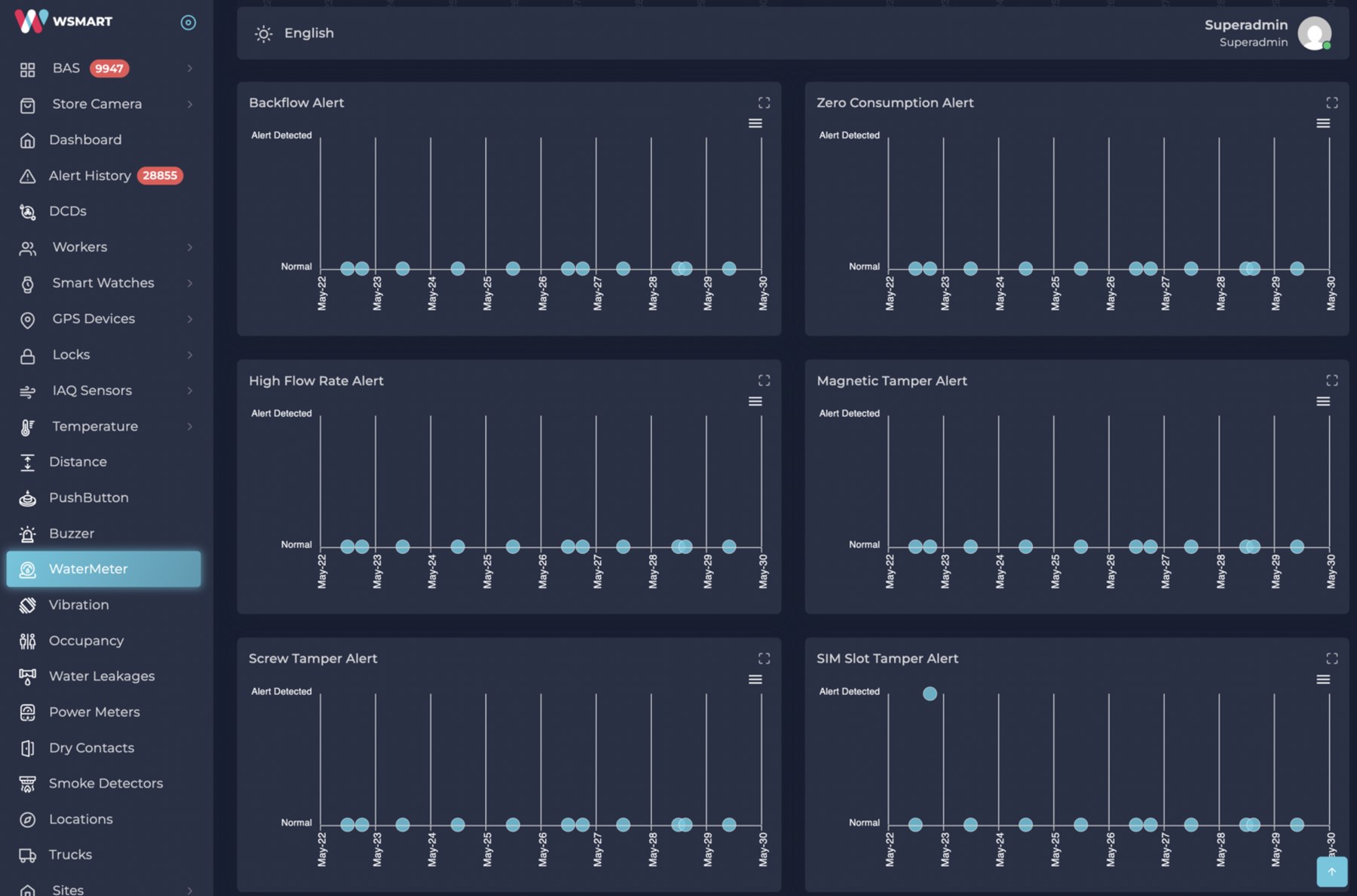Expand the IAQ Sensors submenu chevron
This screenshot has width=1357, height=896.
click(190, 390)
